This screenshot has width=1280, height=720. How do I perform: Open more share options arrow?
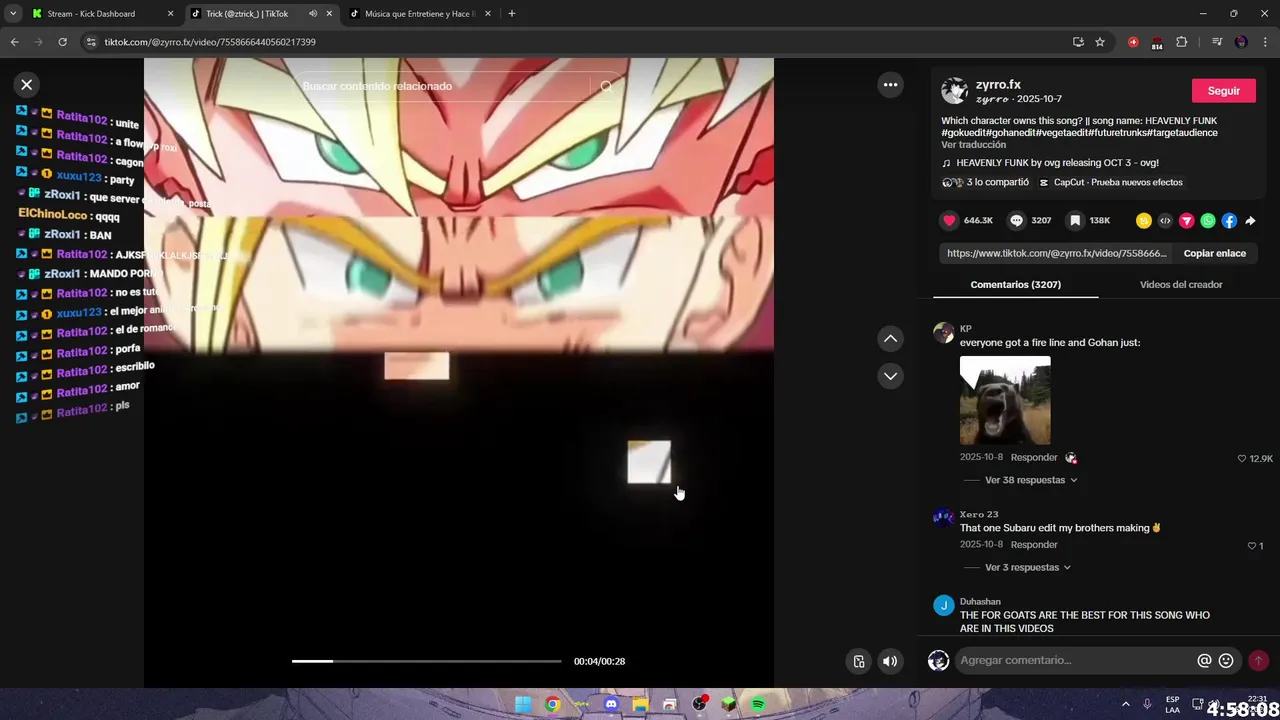click(1250, 221)
